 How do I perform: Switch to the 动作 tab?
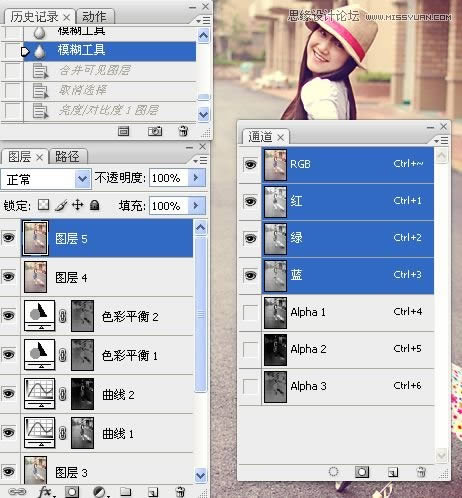pyautogui.click(x=94, y=17)
